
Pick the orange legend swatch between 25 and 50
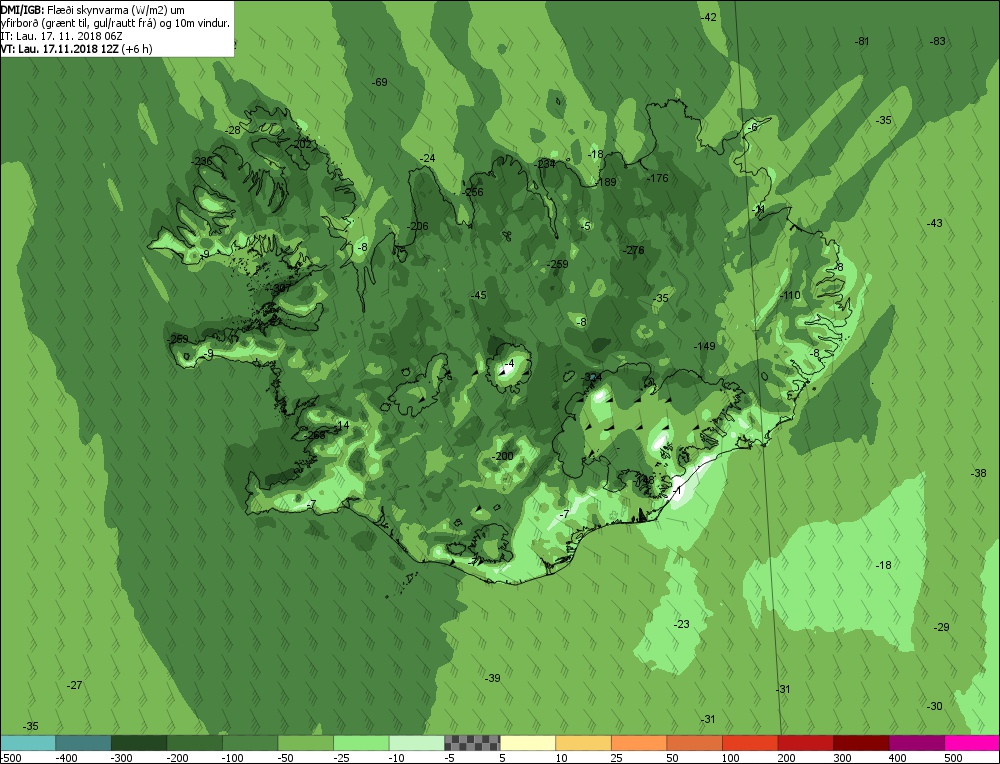click(638, 743)
